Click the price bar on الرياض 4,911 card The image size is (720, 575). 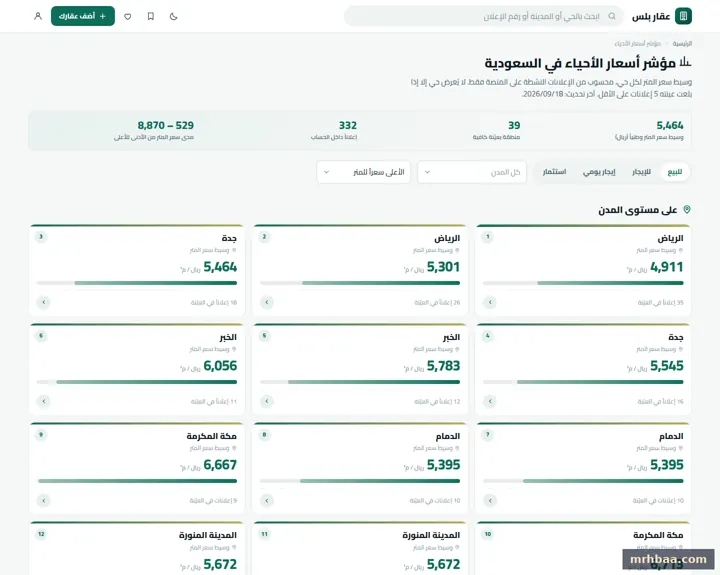[583, 283]
